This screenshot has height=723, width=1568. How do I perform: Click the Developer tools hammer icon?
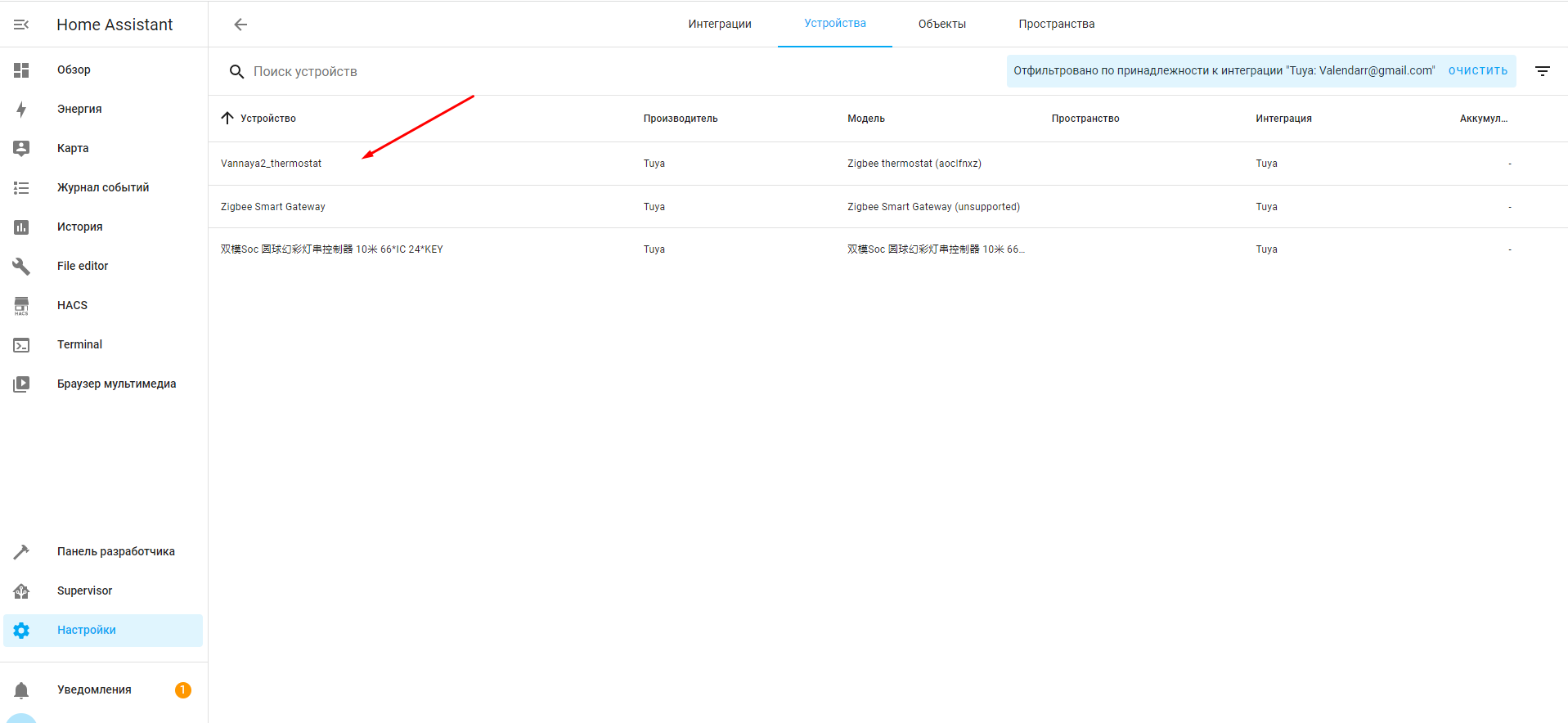21,552
